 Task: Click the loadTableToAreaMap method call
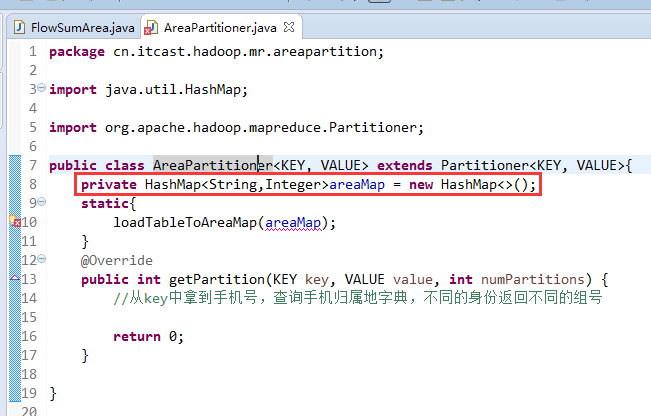pyautogui.click(x=185, y=223)
